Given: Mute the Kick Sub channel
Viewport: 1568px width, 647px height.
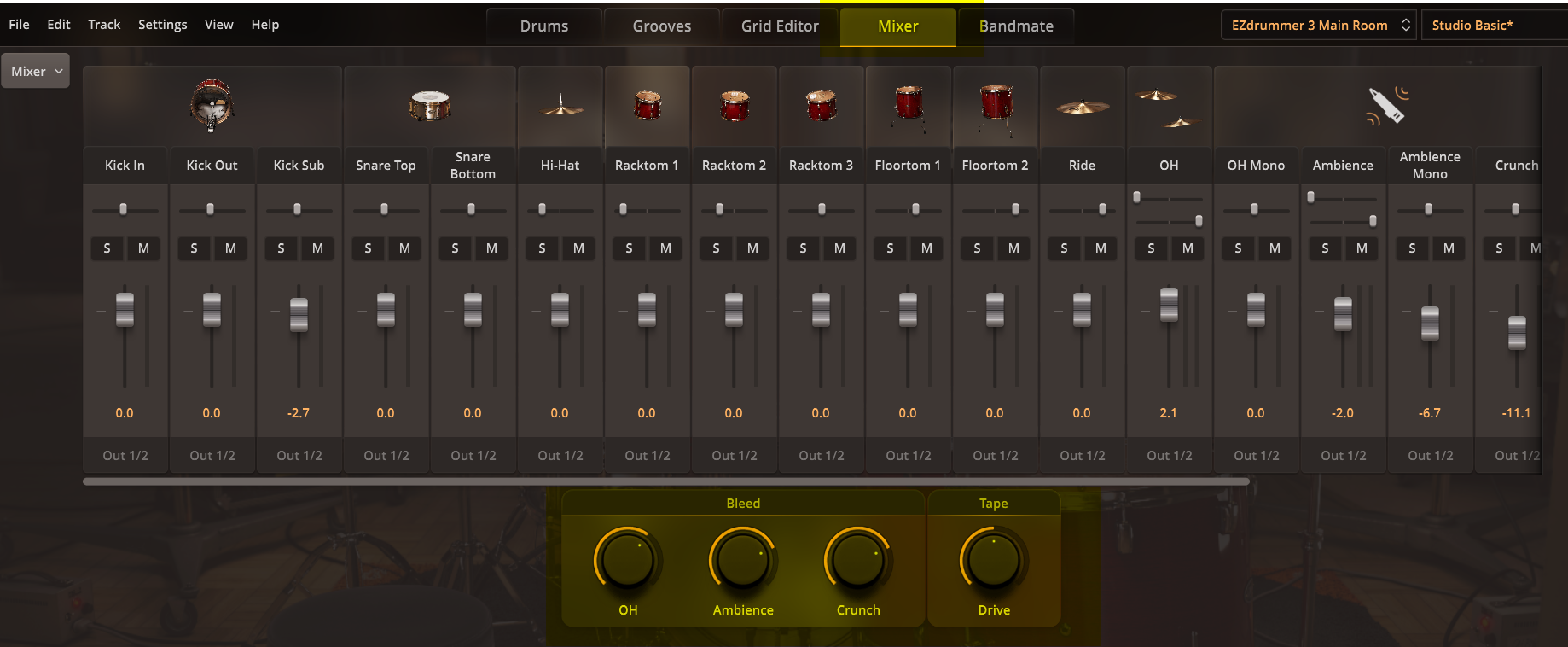Looking at the screenshot, I should (x=317, y=248).
